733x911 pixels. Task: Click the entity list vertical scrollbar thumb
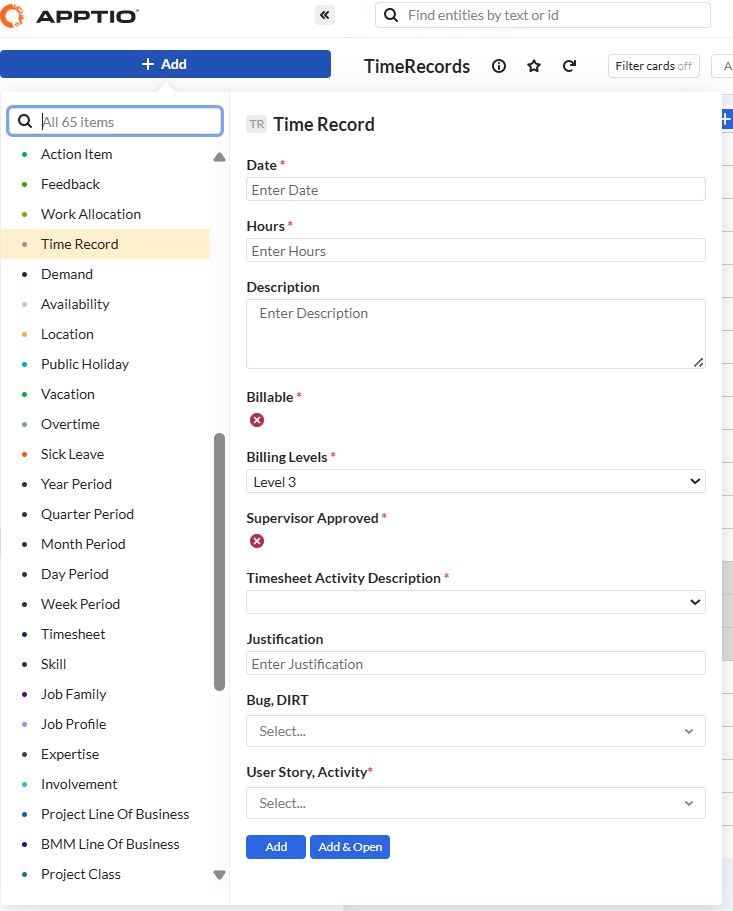point(220,560)
